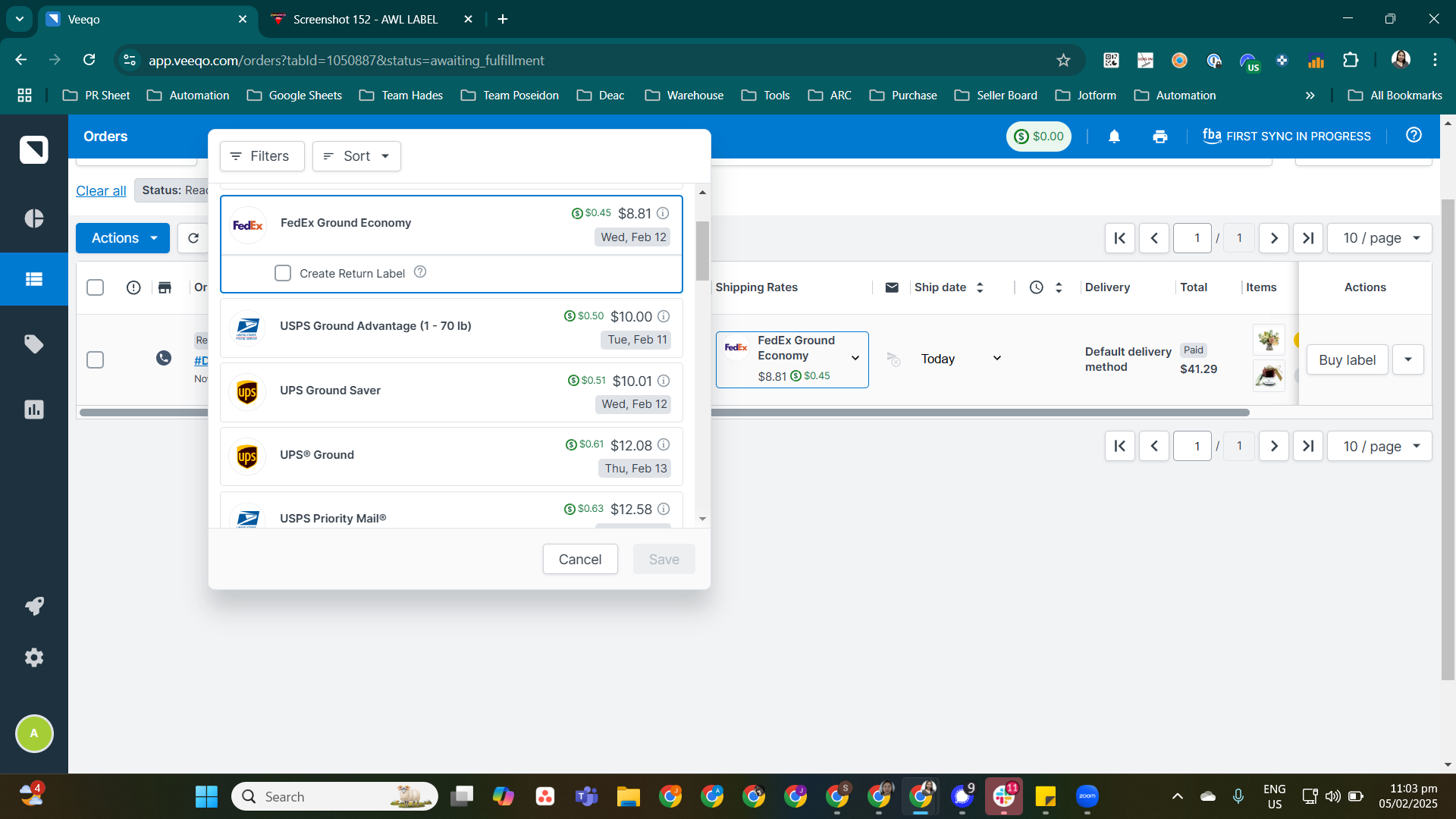
Task: Open the Actions dropdown menu
Action: 123,238
